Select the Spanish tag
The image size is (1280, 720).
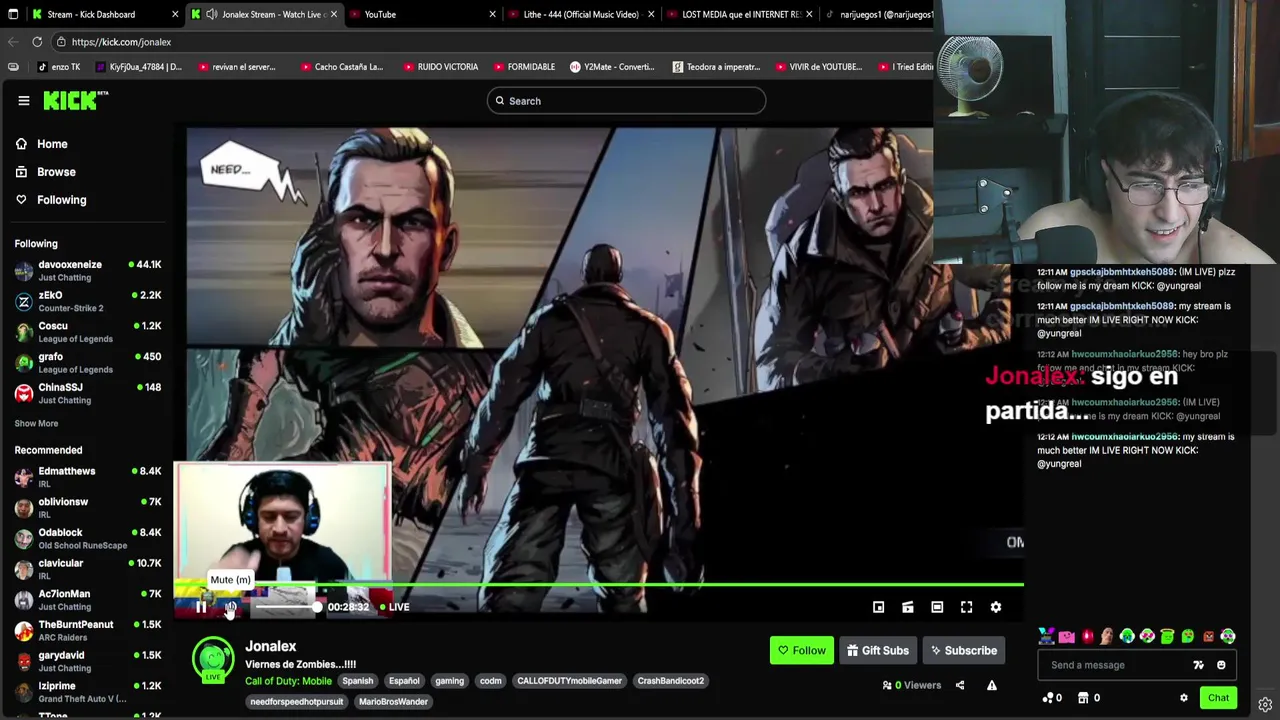[x=357, y=681]
